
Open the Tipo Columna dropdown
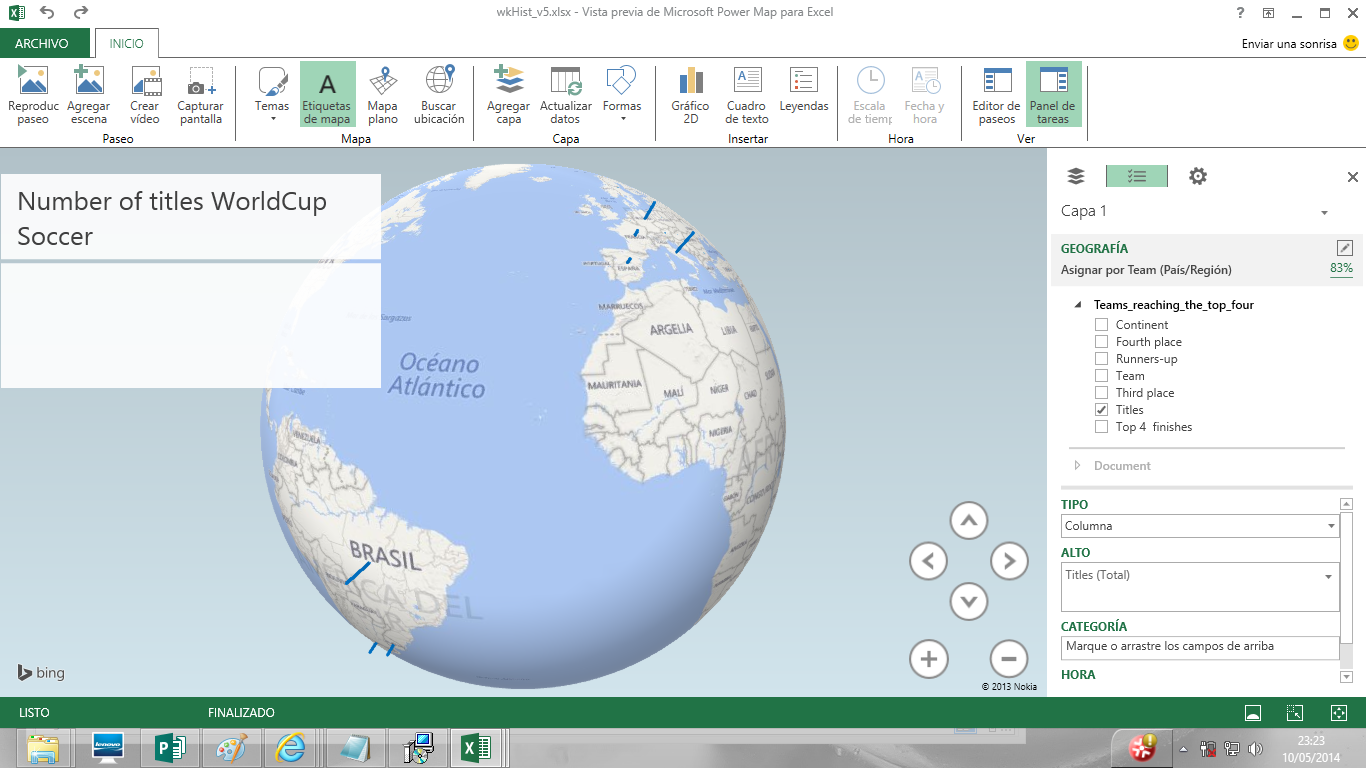click(1331, 525)
